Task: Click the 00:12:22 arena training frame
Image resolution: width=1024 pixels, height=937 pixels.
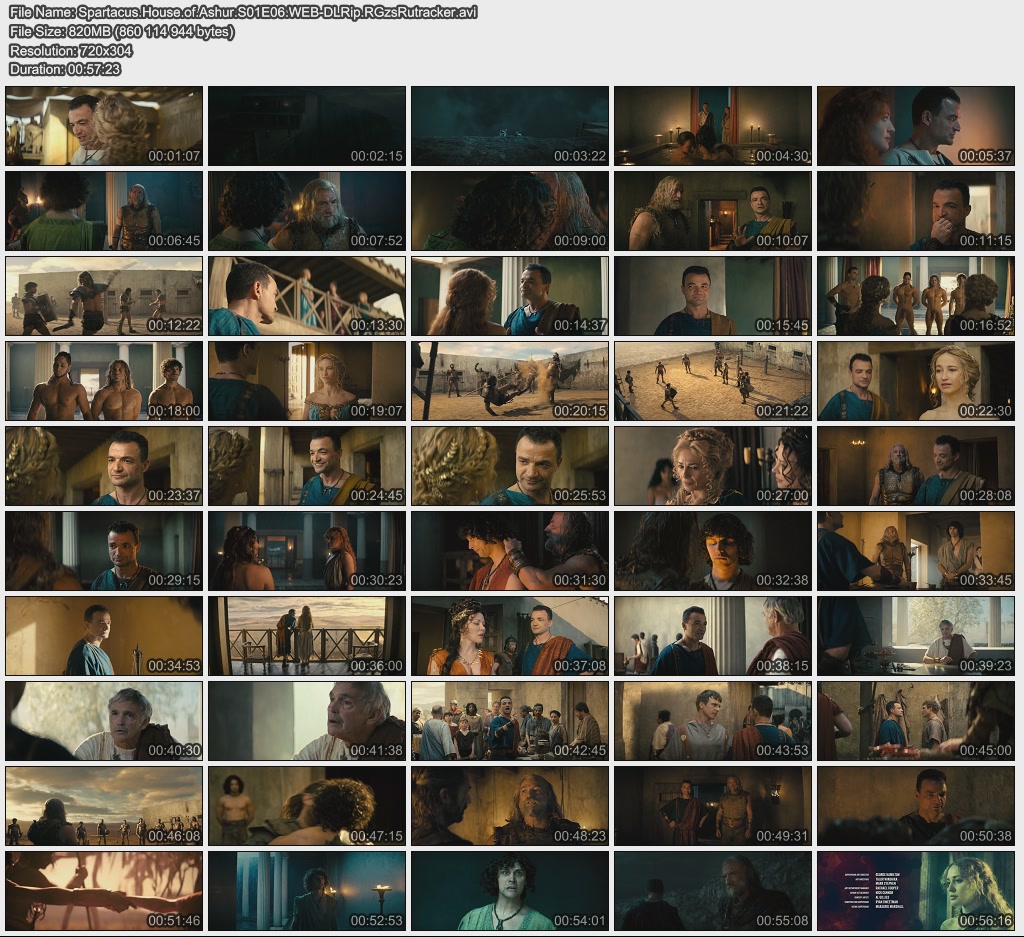Action: click(x=104, y=296)
